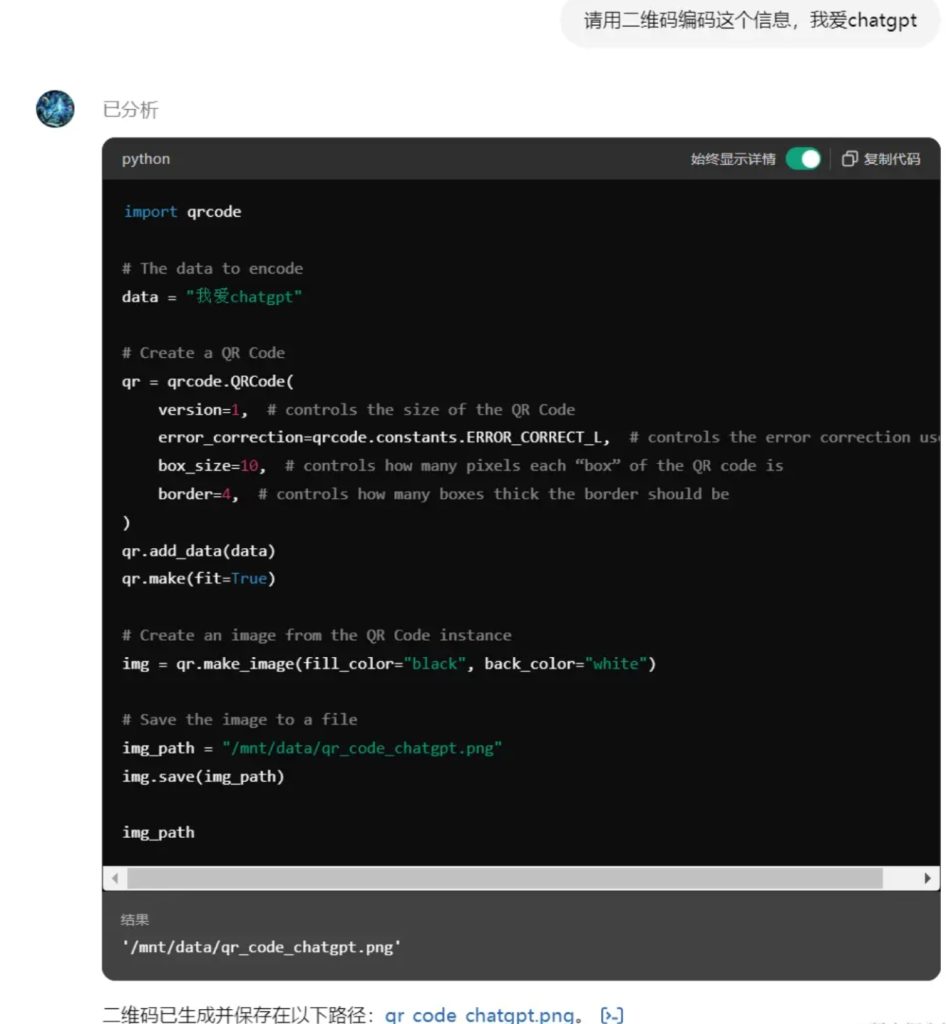This screenshot has height=1024, width=946.
Task: Click the right arrow of the code scrollbar
Action: pos(928,878)
